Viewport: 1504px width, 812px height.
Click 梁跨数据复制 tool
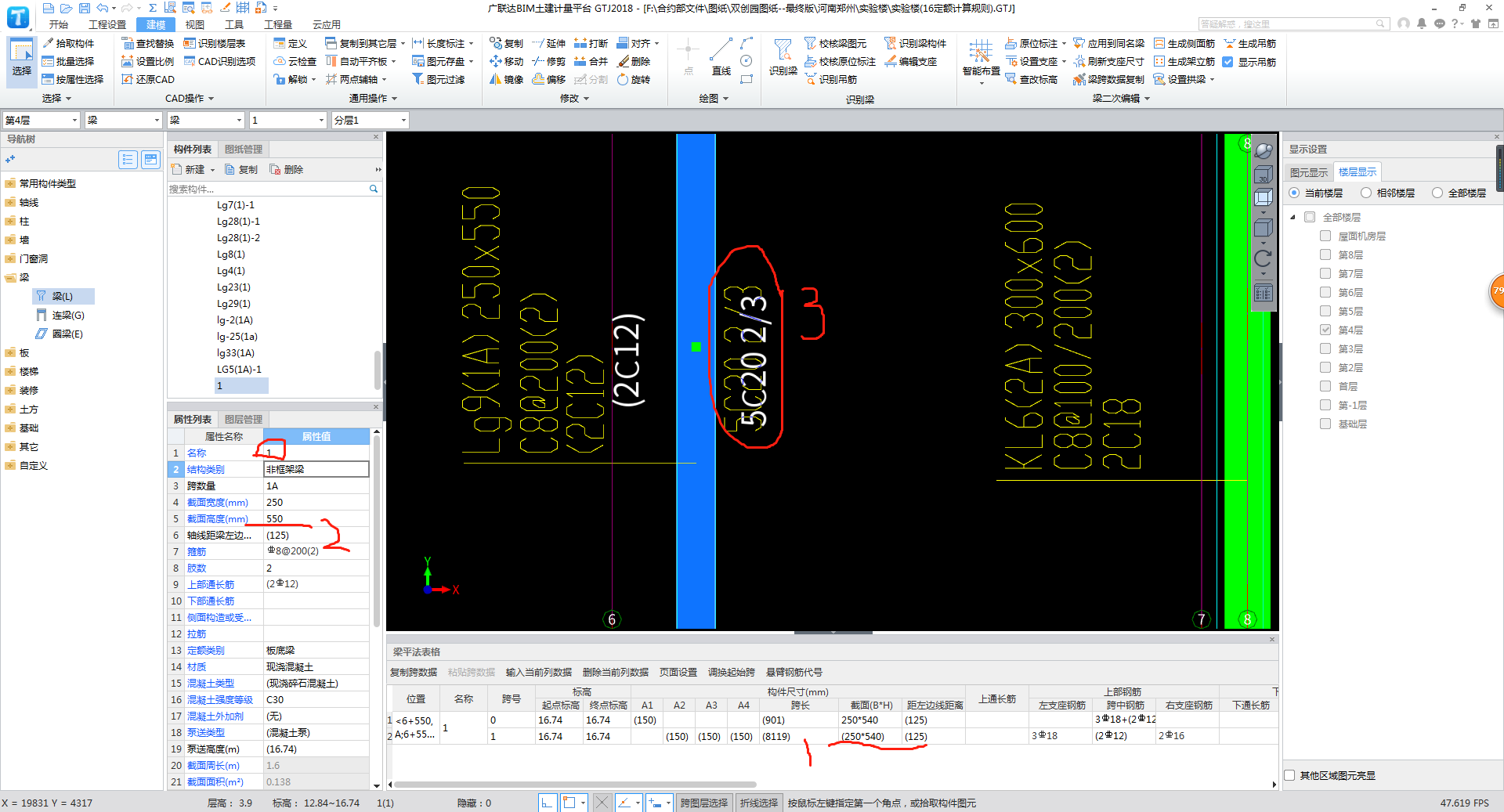pyautogui.click(x=1109, y=79)
